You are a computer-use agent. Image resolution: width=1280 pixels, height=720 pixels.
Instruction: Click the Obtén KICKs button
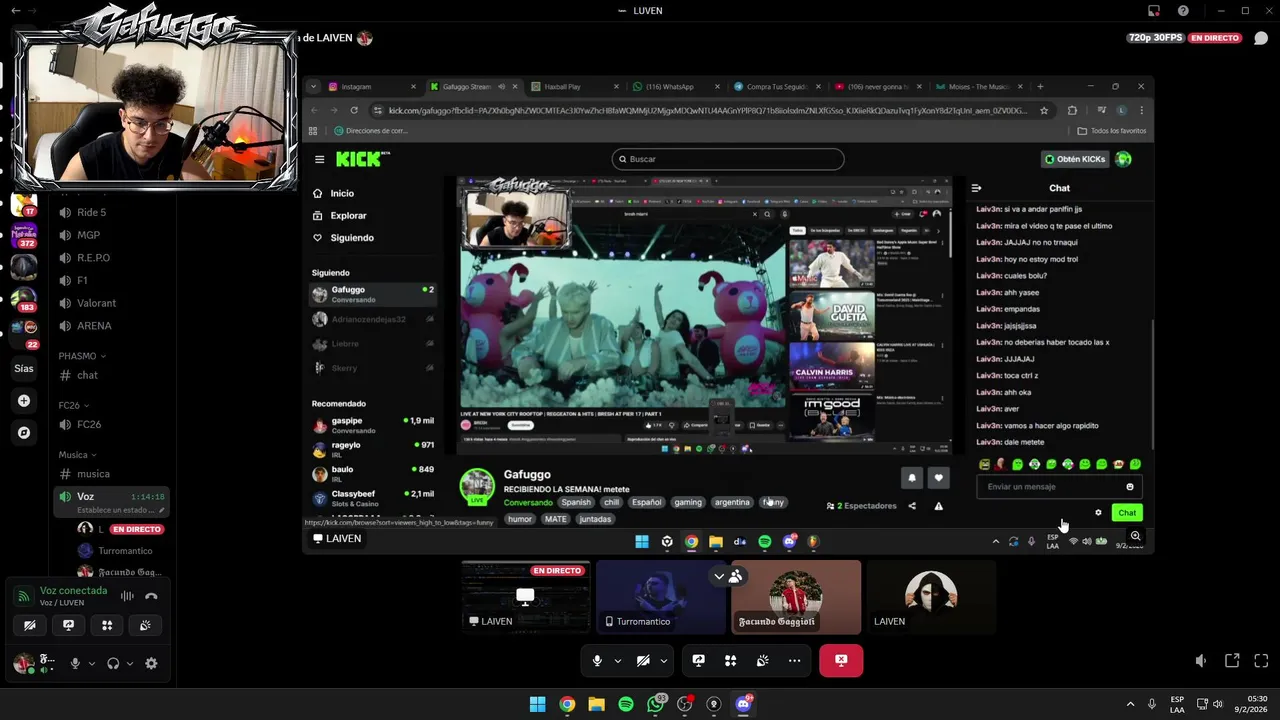coord(1075,159)
